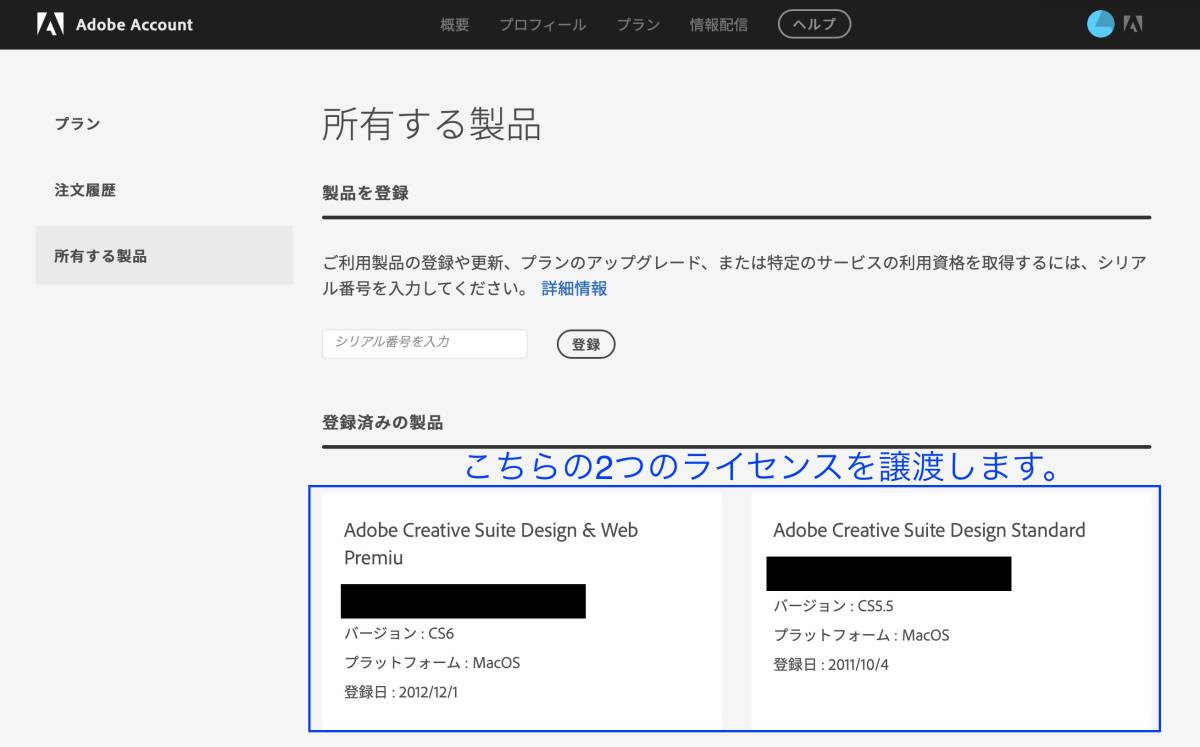Click 登録日 : 2011/10/4 text
The height and width of the screenshot is (747, 1200).
(x=830, y=664)
